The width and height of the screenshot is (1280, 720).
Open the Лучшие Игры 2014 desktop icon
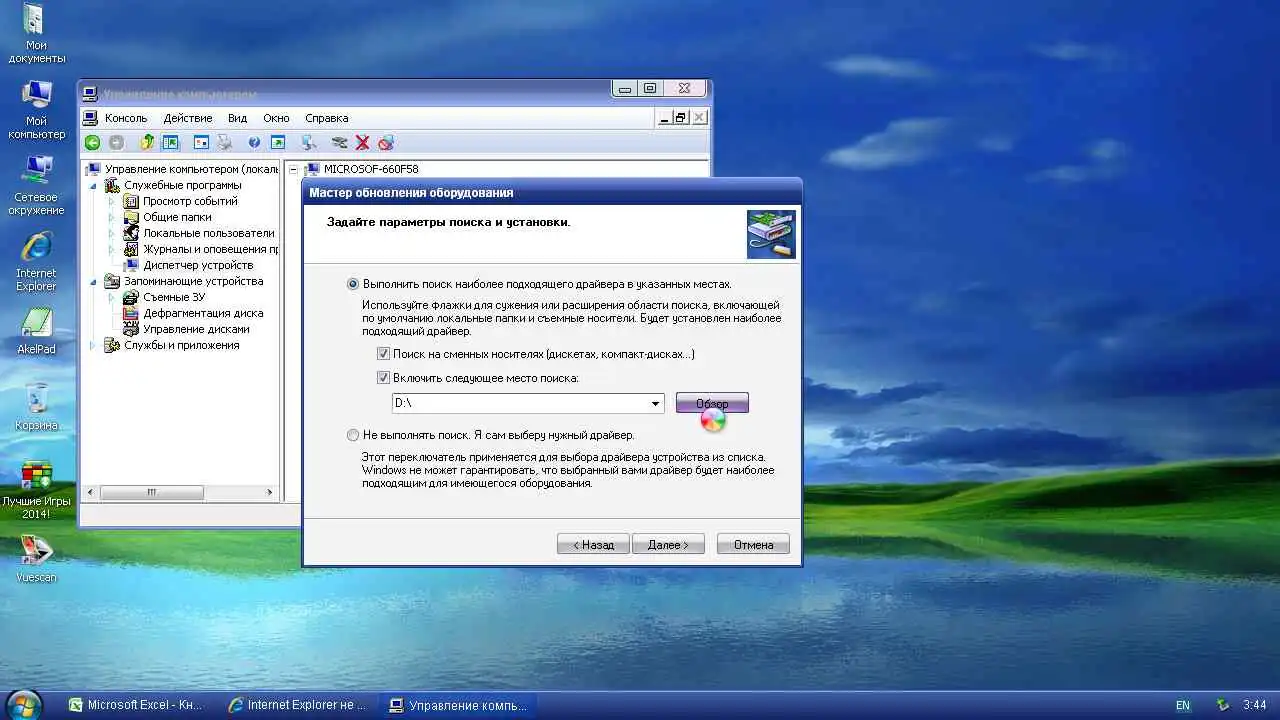coord(37,490)
